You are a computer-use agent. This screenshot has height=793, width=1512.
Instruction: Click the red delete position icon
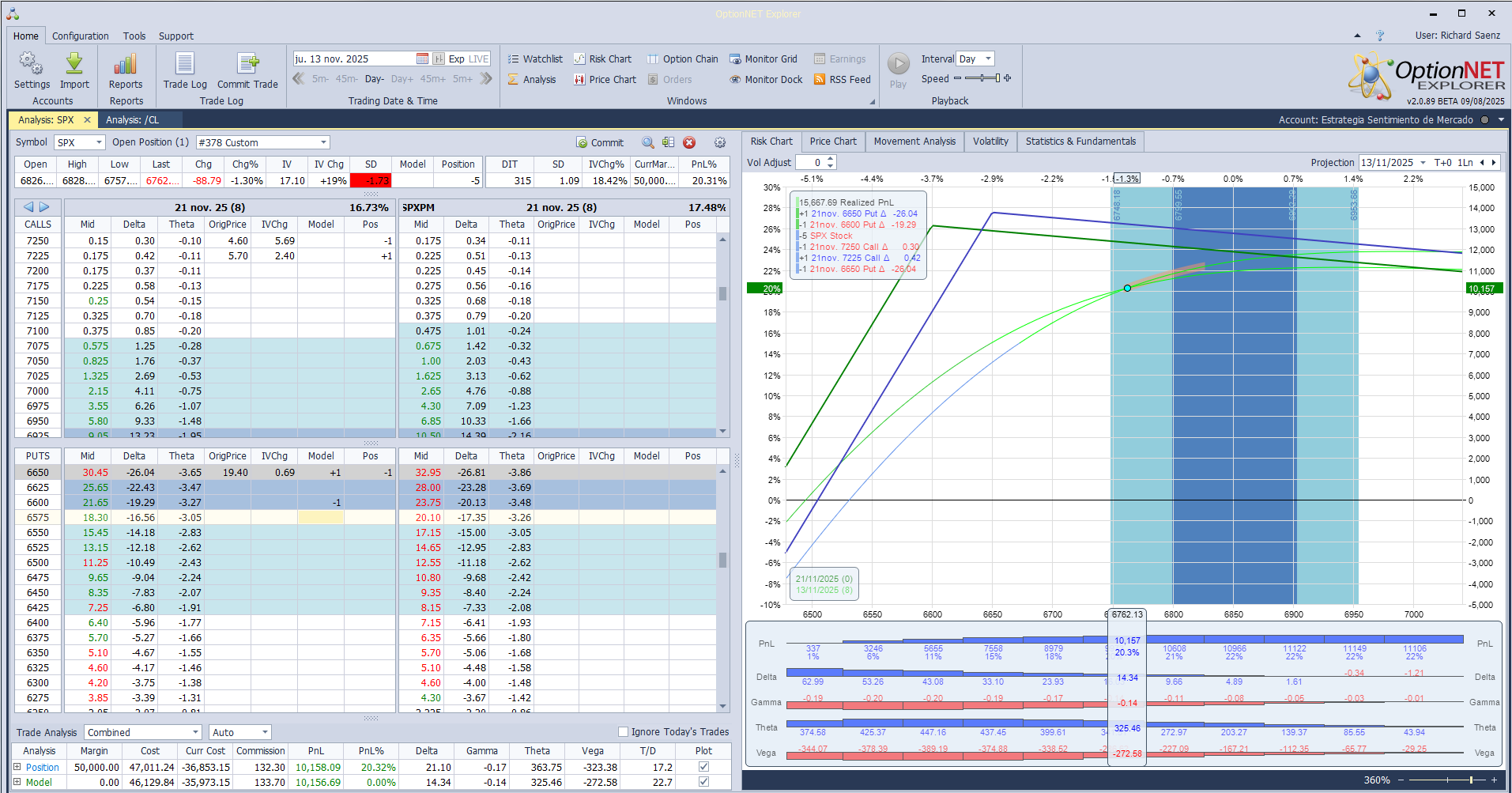click(689, 142)
